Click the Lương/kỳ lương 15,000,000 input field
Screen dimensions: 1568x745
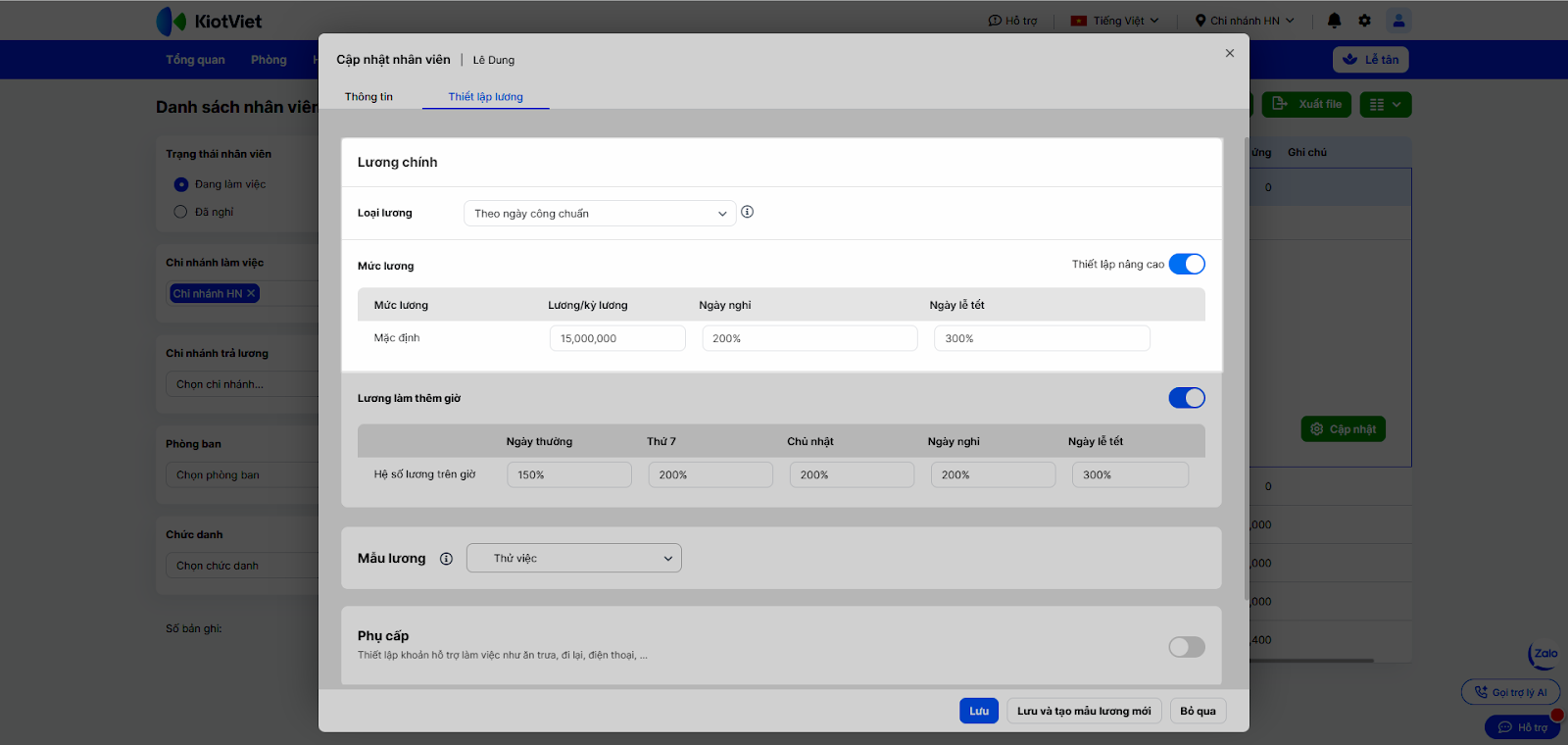click(x=616, y=339)
